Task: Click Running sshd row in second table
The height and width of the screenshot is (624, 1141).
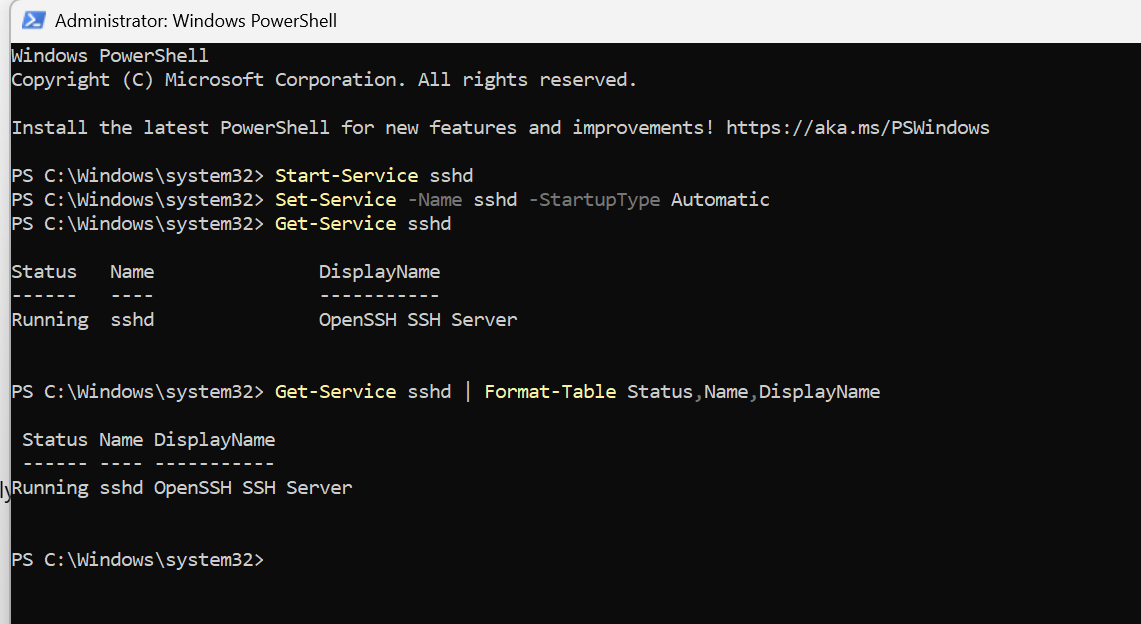Action: (x=182, y=488)
